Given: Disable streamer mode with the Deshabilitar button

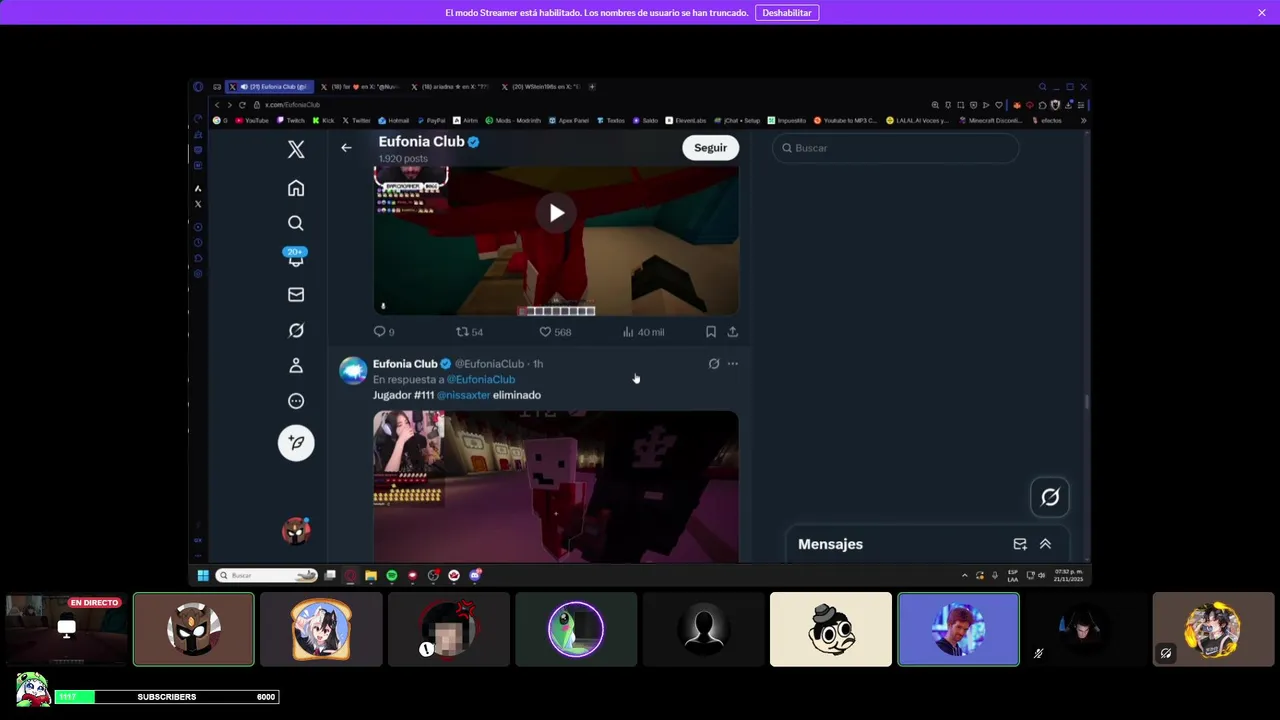Looking at the screenshot, I should (x=787, y=13).
